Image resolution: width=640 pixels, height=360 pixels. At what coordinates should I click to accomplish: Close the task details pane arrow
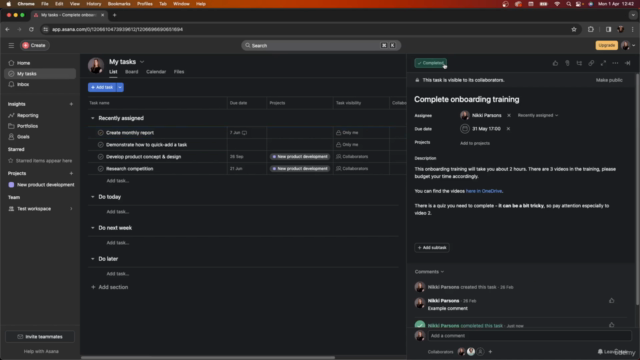coord(627,63)
